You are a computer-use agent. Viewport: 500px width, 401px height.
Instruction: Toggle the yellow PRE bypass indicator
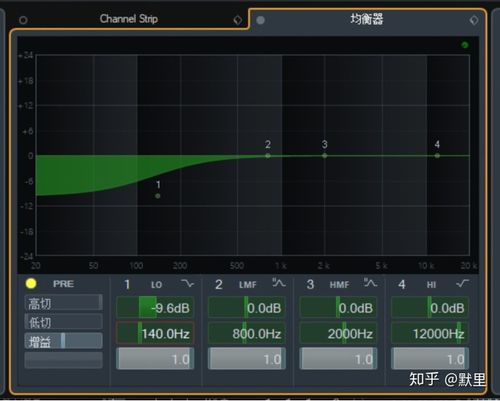pyautogui.click(x=31, y=283)
